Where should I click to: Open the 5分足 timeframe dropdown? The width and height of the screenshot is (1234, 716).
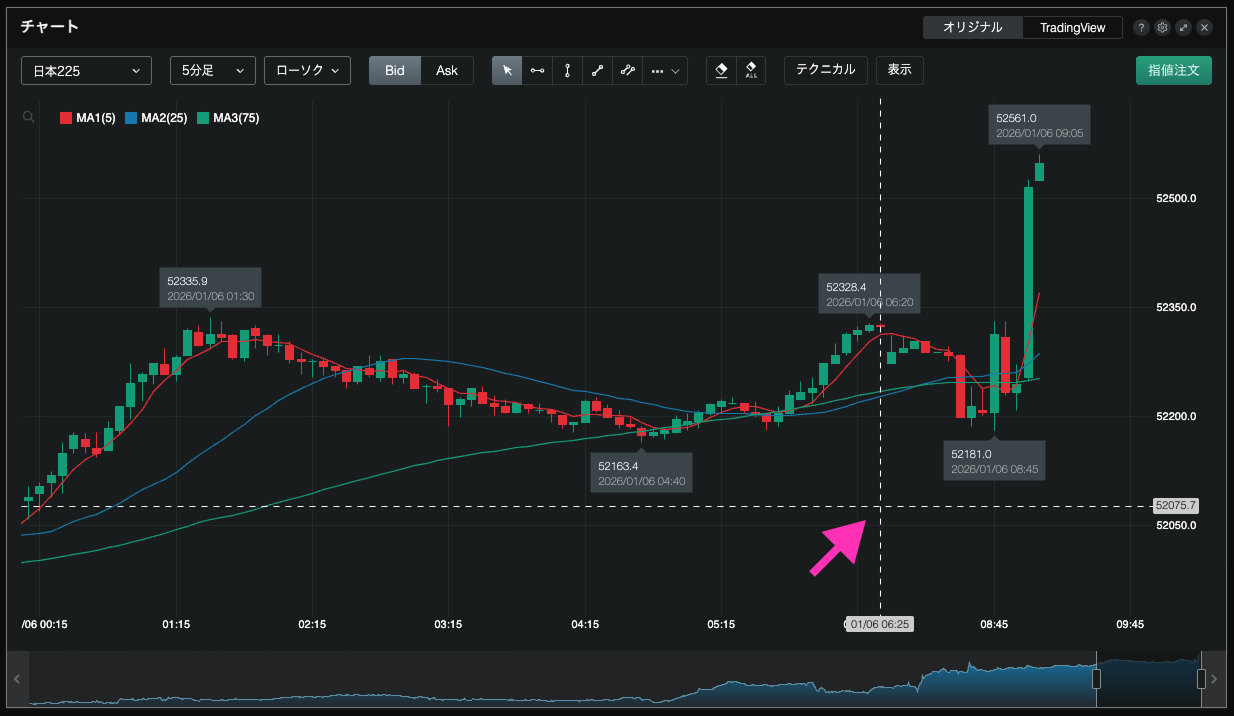212,71
